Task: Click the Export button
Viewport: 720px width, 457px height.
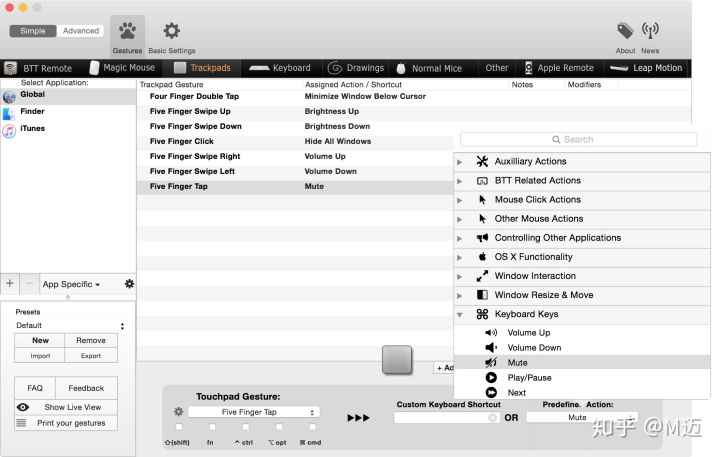Action: point(91,356)
